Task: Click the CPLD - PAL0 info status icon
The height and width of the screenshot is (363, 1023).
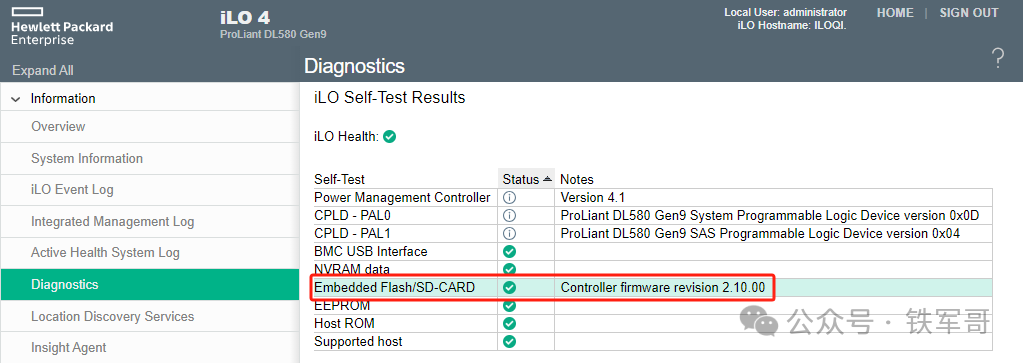Action: click(x=510, y=215)
